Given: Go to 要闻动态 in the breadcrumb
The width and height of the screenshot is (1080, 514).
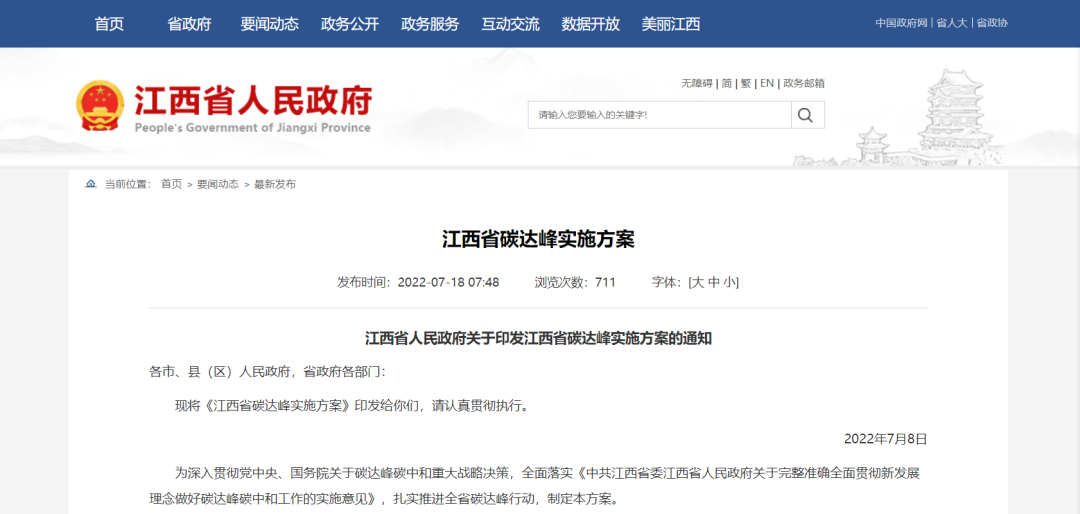Looking at the screenshot, I should (x=218, y=184).
